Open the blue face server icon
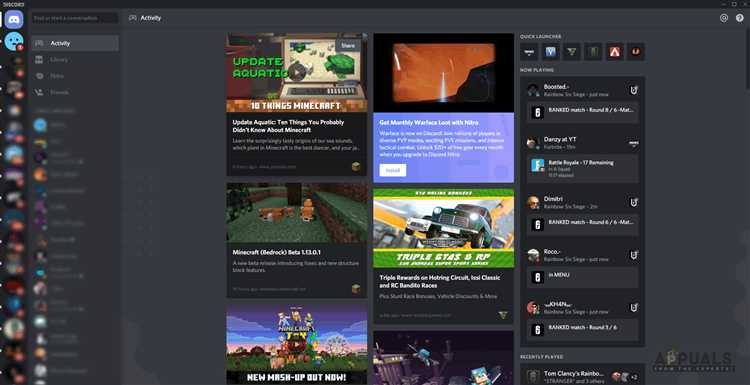750x385 pixels. (14, 42)
